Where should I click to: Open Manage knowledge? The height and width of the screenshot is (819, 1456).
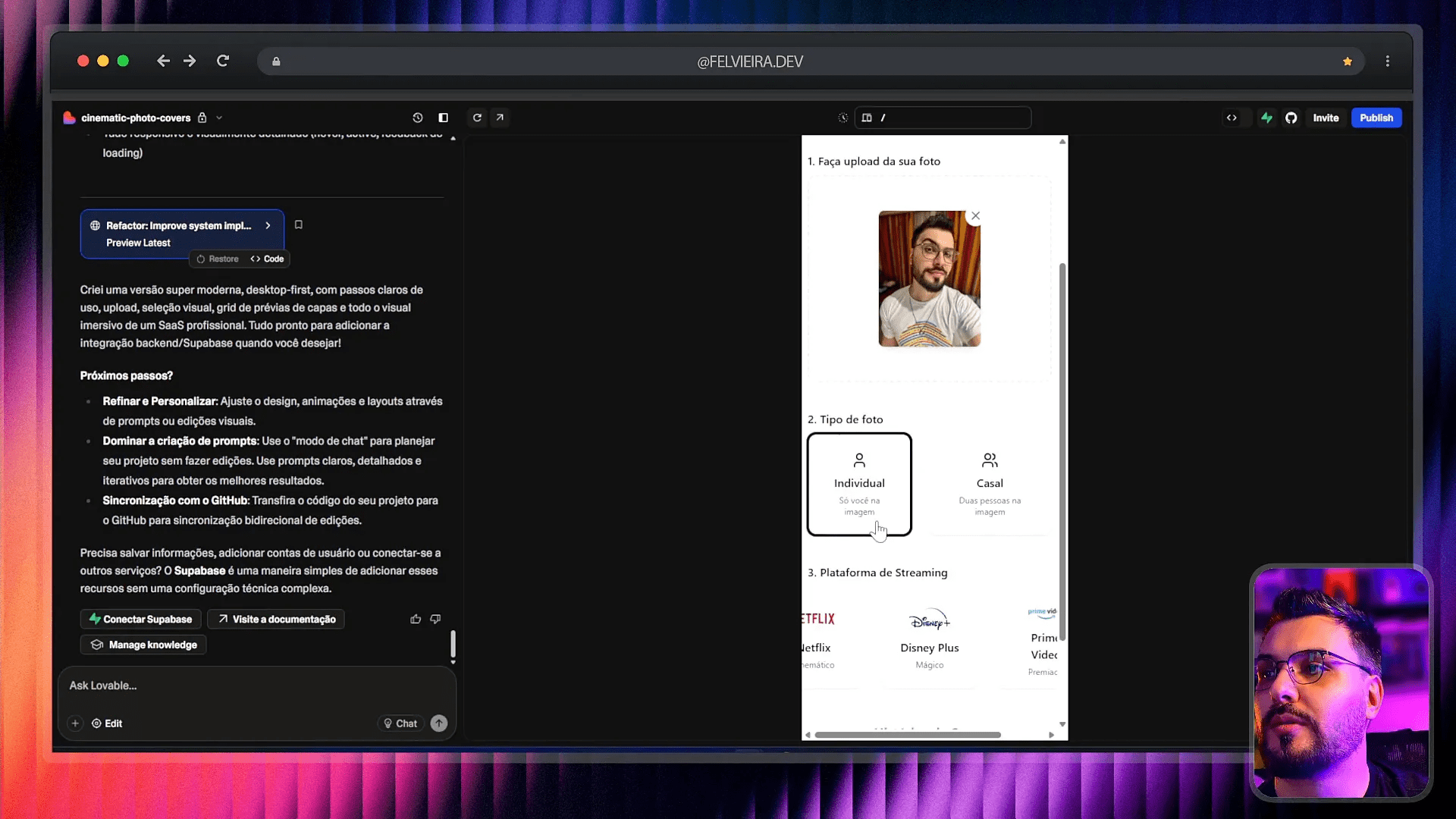click(143, 645)
